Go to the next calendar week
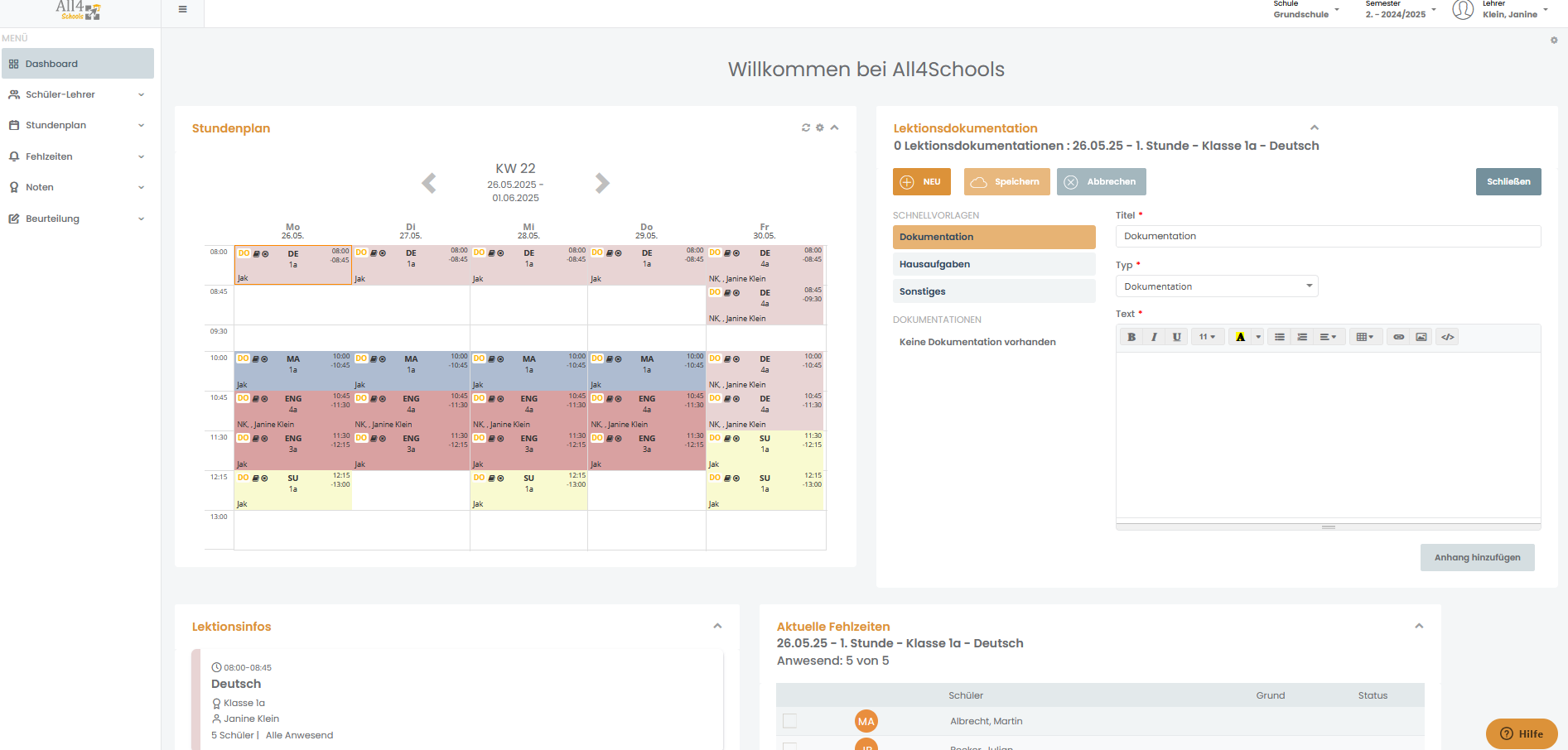1568x750 pixels. coord(602,183)
